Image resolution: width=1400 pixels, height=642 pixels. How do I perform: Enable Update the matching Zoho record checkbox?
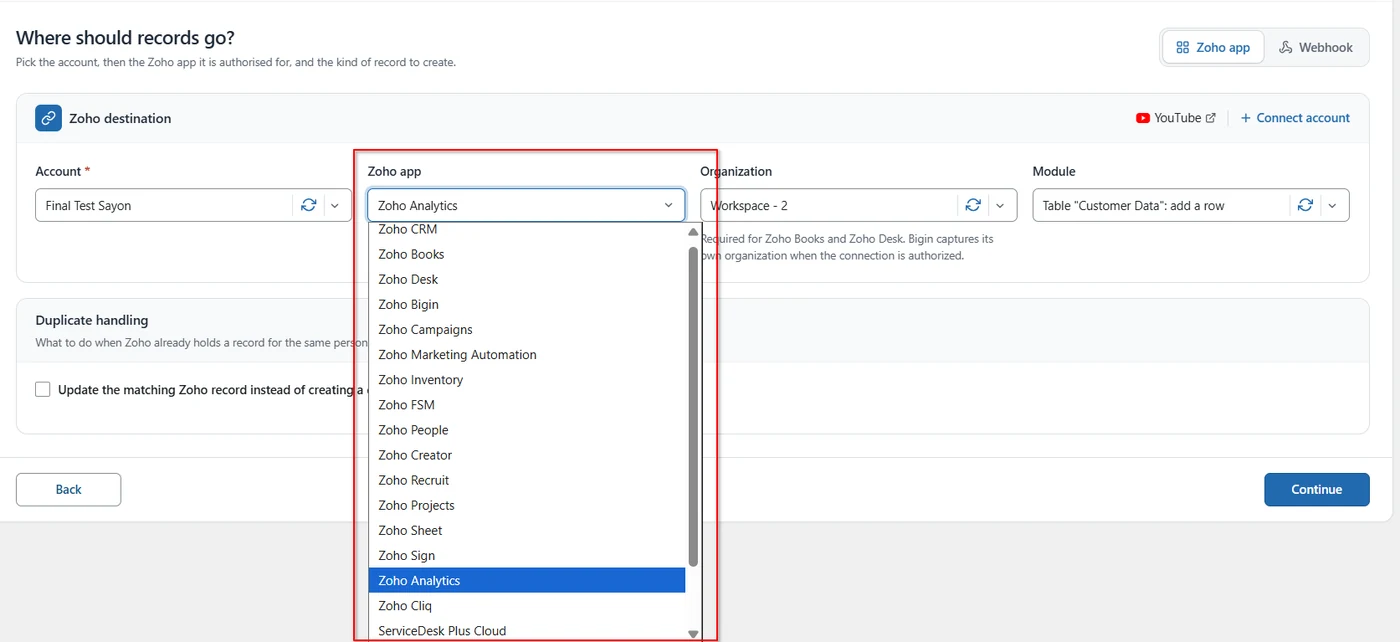[43, 390]
